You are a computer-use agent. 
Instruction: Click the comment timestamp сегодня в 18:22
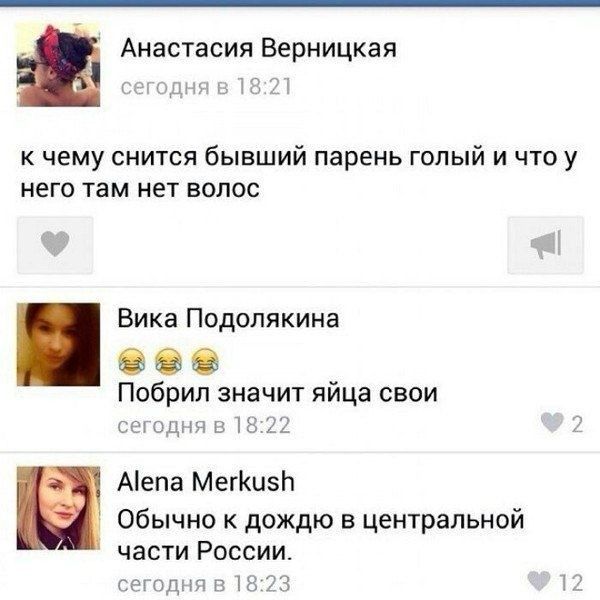(204, 426)
